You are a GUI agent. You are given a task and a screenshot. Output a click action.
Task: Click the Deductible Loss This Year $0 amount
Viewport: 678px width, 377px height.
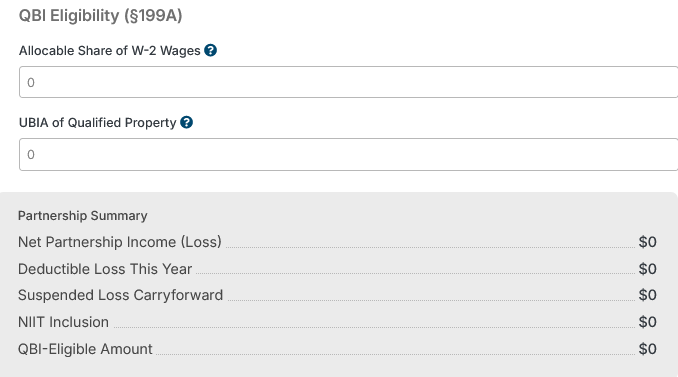click(x=647, y=269)
